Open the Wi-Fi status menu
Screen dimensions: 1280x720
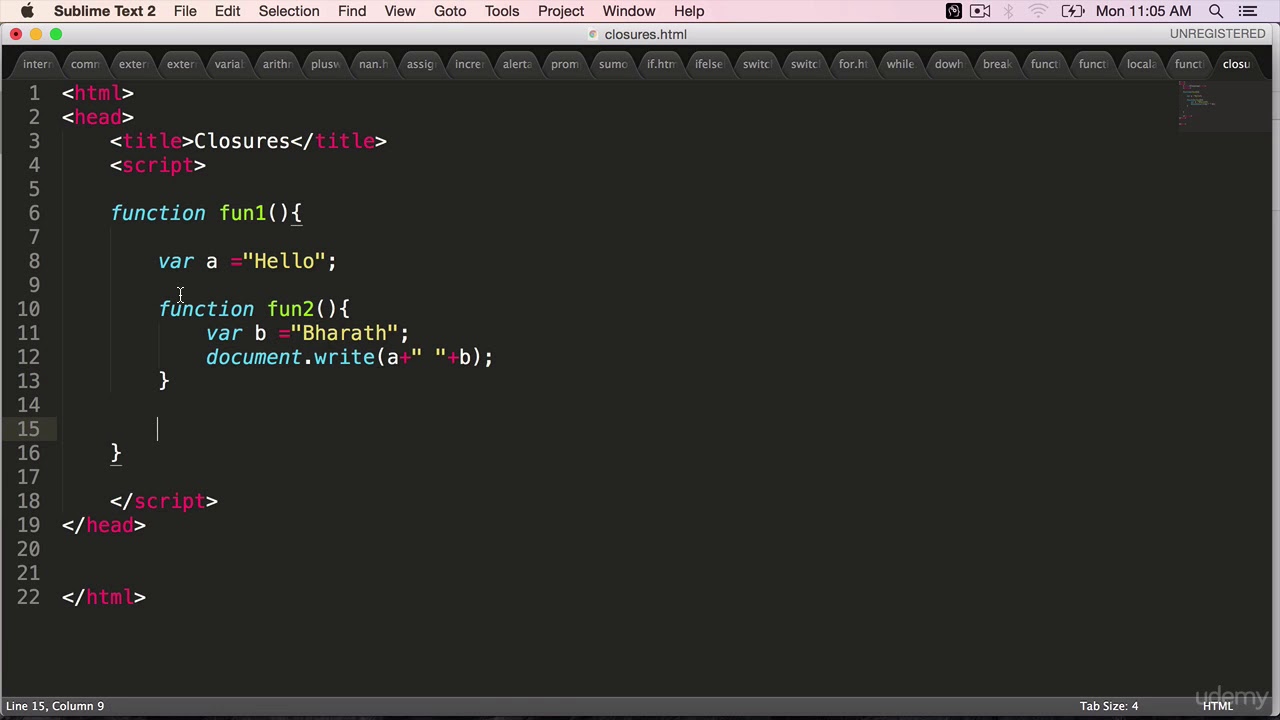(1039, 11)
